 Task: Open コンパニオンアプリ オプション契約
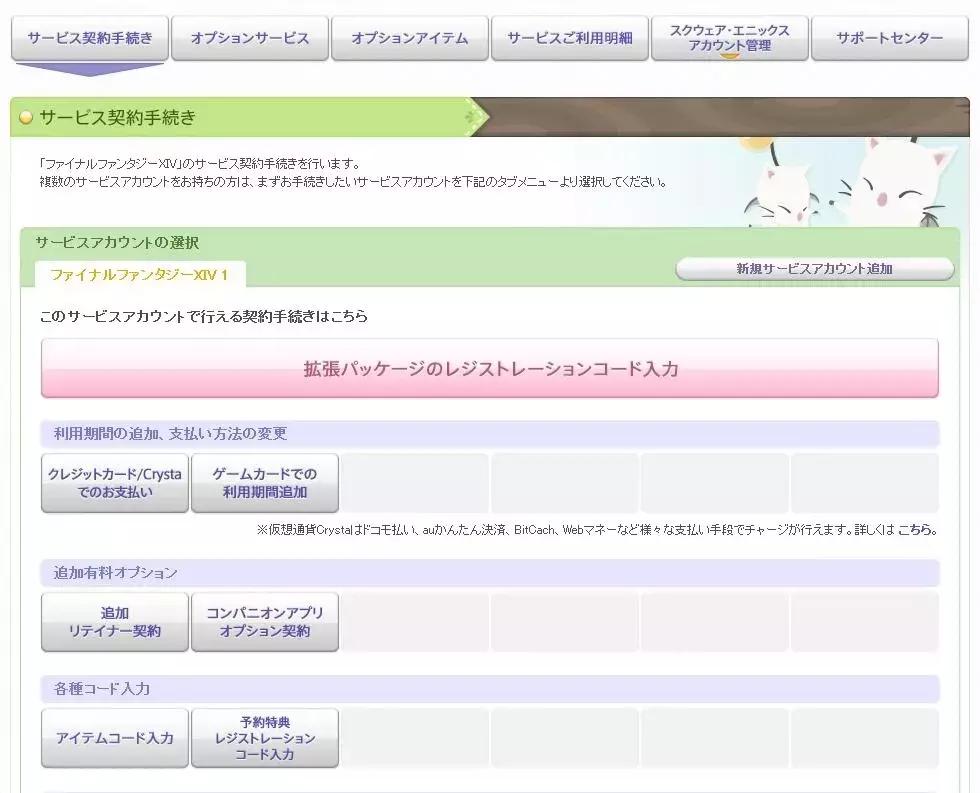(265, 621)
